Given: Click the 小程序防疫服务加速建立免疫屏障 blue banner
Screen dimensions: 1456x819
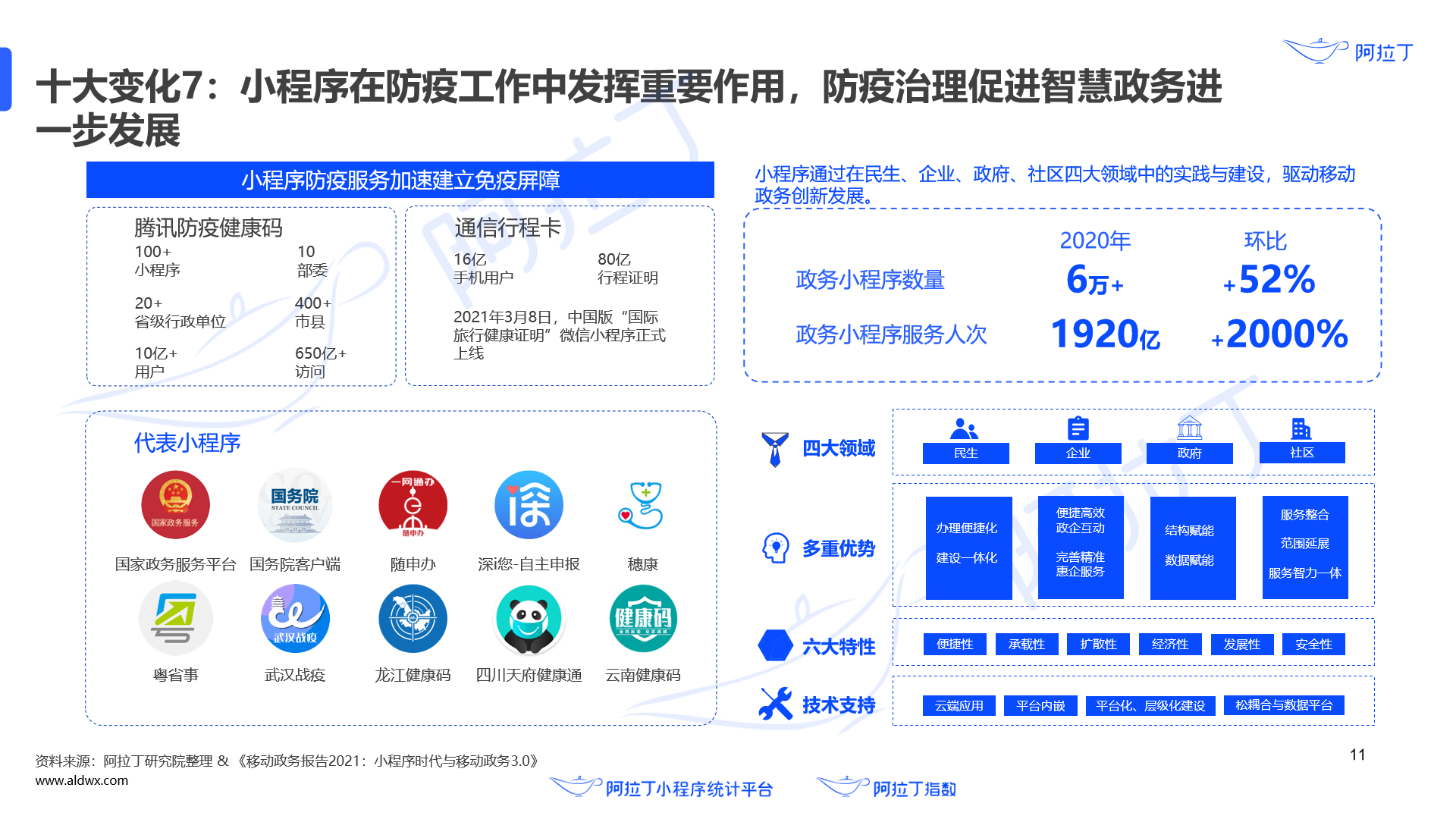Looking at the screenshot, I should pos(400,180).
